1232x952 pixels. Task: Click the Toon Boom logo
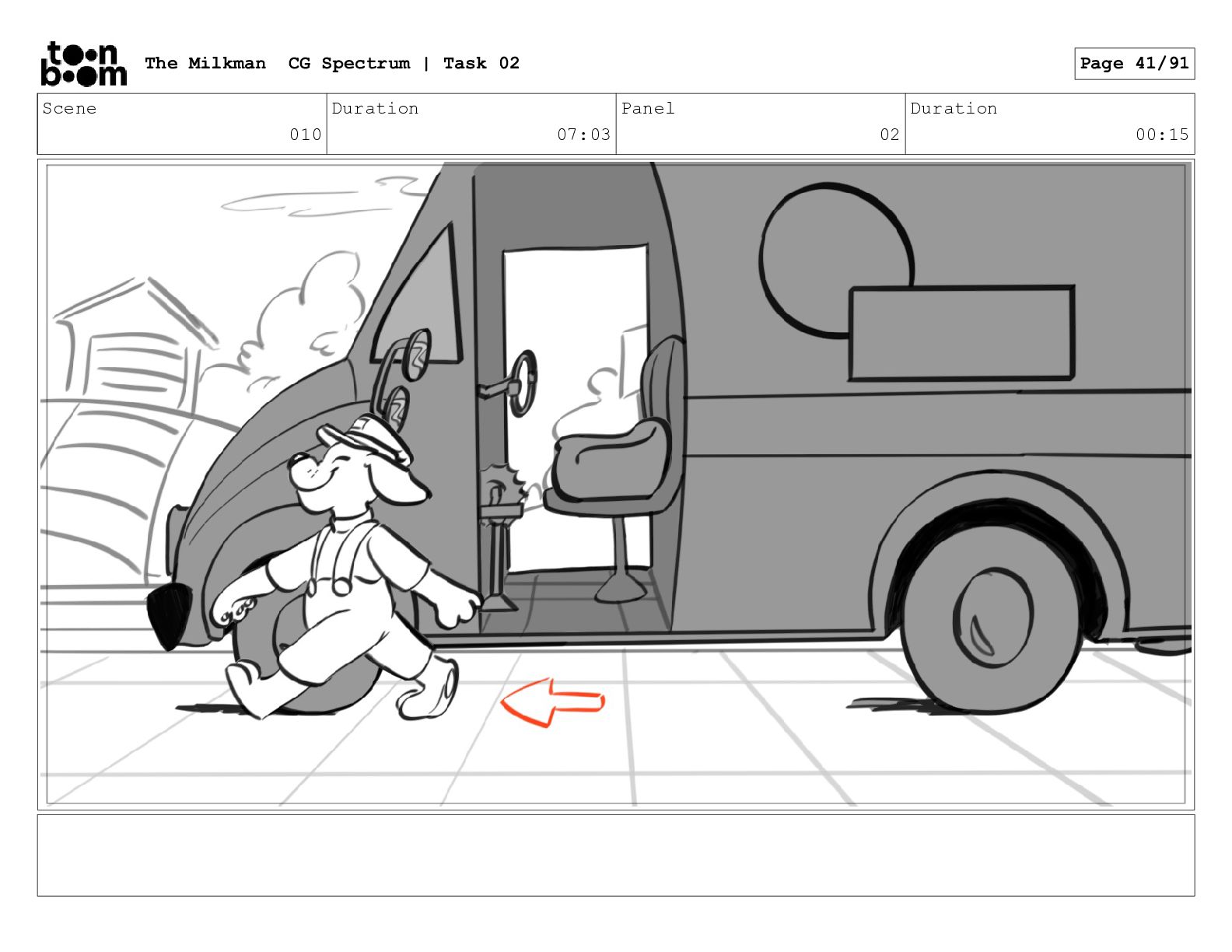click(x=83, y=64)
